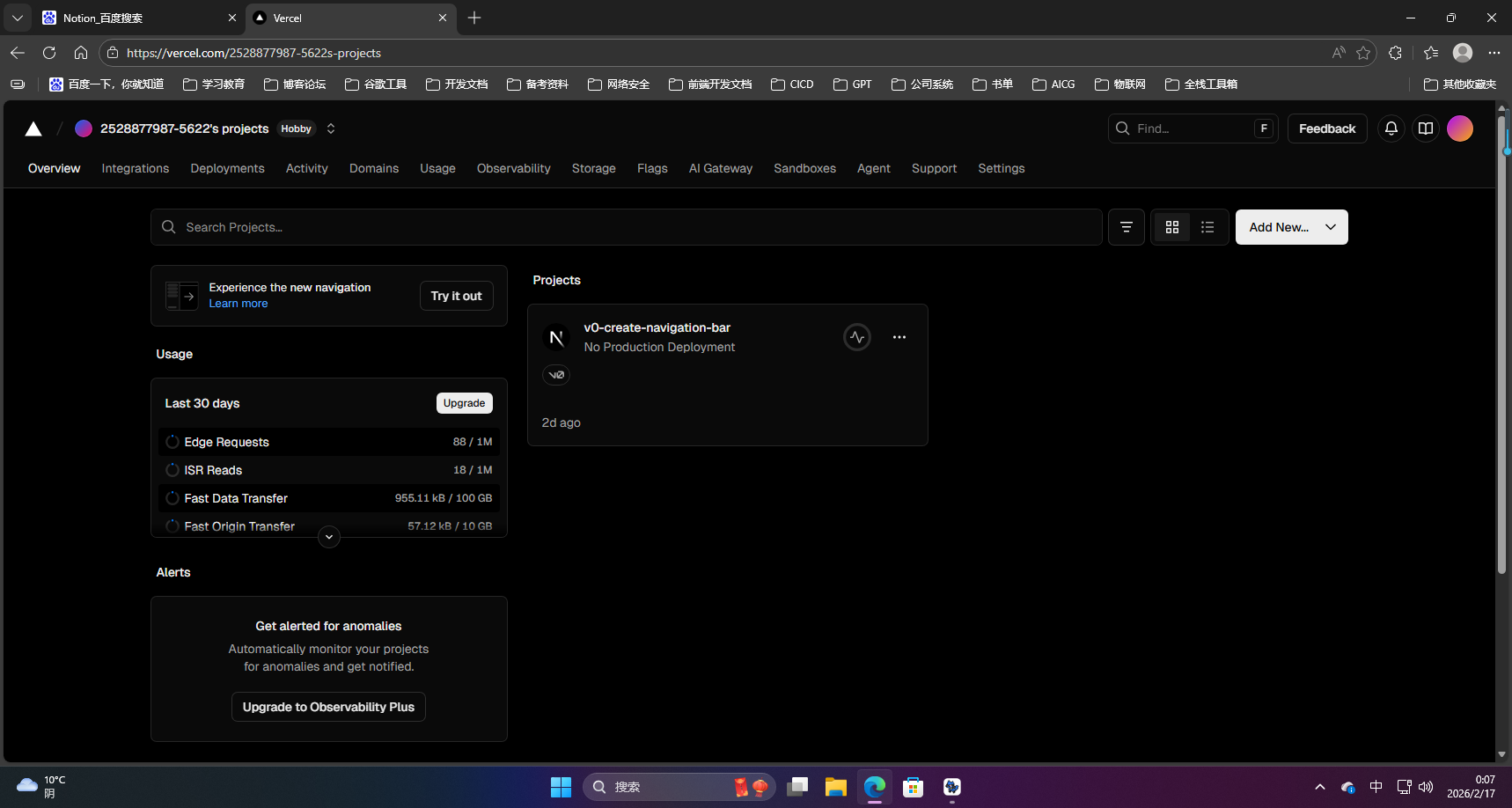Open project activity pulse icon
The height and width of the screenshot is (808, 1512).
click(857, 337)
